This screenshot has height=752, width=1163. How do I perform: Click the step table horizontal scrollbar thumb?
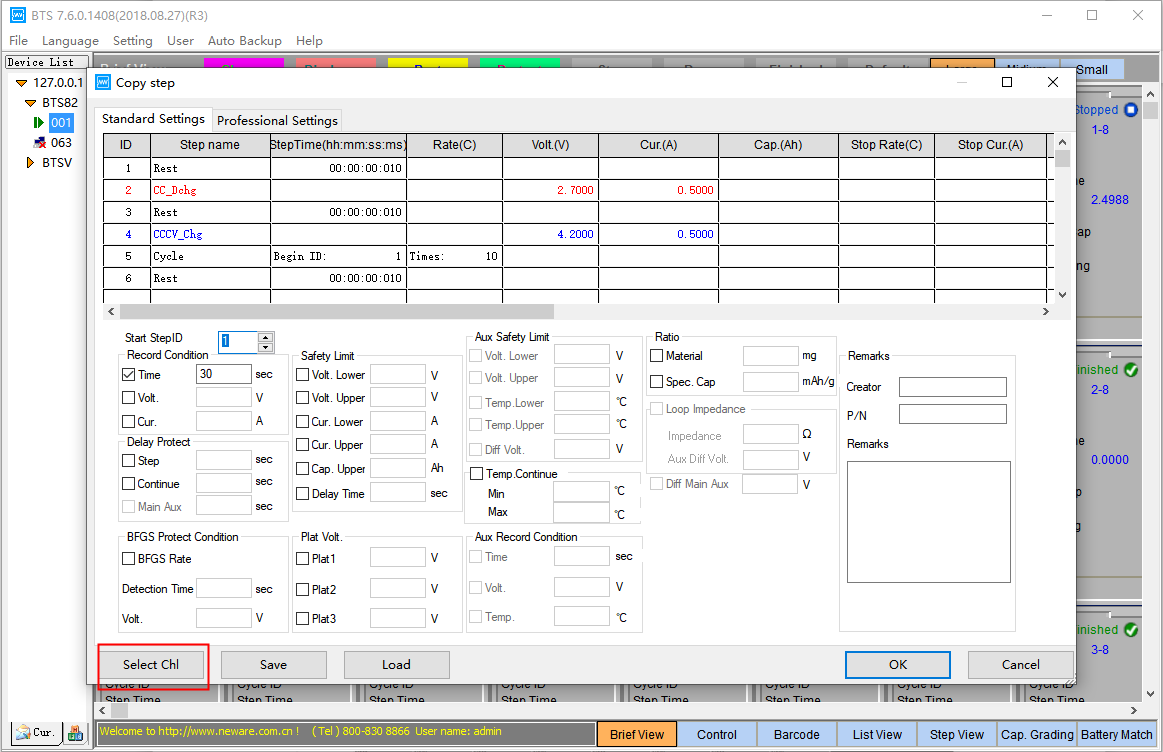click(337, 311)
